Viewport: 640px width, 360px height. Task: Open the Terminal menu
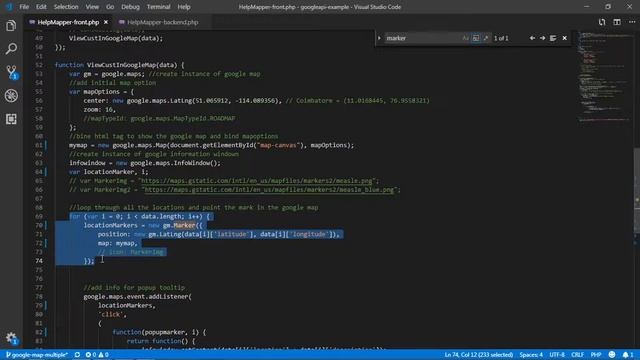(158, 7)
